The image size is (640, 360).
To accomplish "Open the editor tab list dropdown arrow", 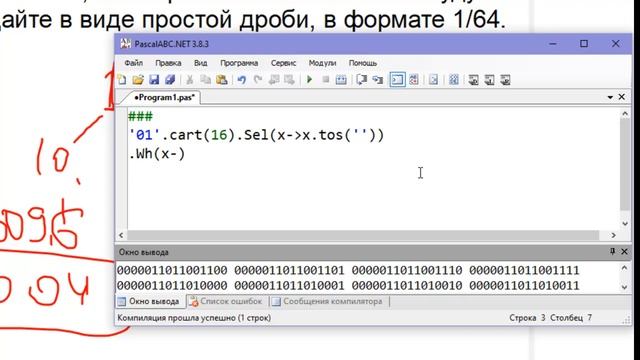I will point(610,97).
